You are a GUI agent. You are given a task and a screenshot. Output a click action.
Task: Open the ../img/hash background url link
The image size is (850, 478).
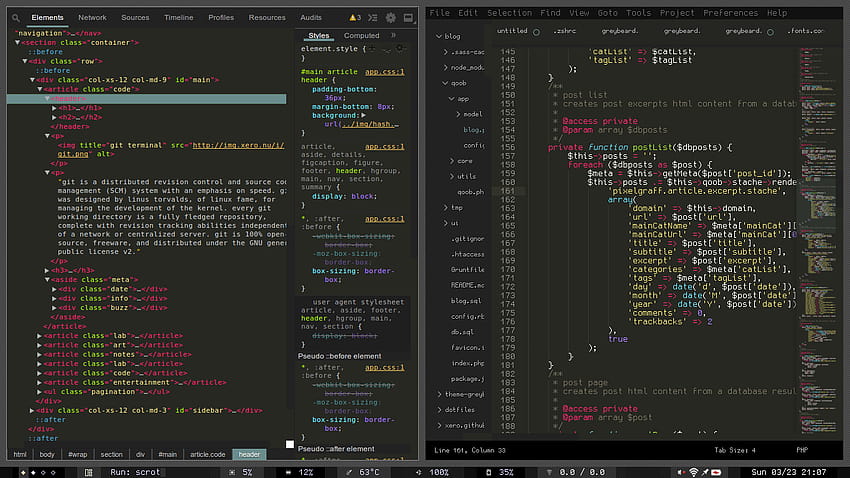click(x=370, y=124)
